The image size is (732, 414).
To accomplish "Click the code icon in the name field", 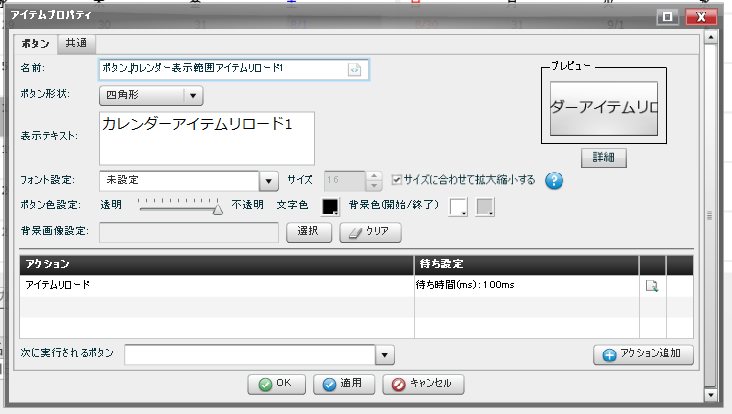I will 354,70.
